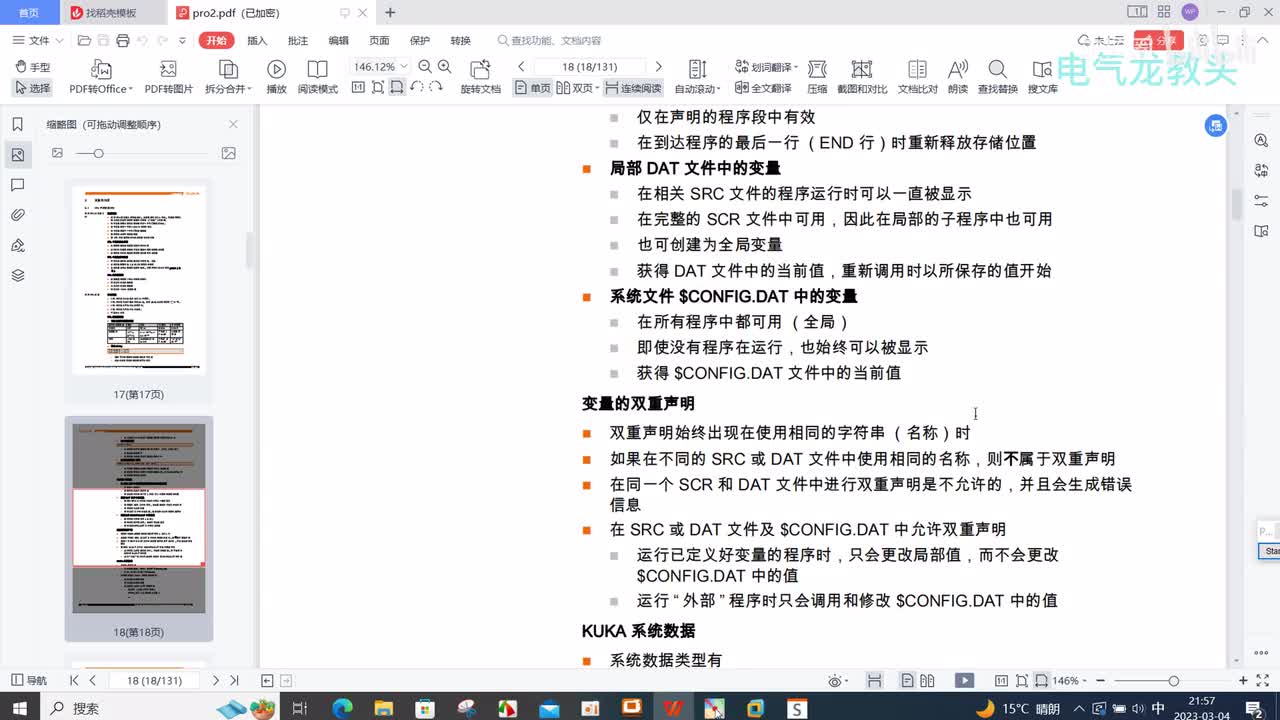Open the 保护 ribbon tab
1280x720 pixels.
point(420,40)
